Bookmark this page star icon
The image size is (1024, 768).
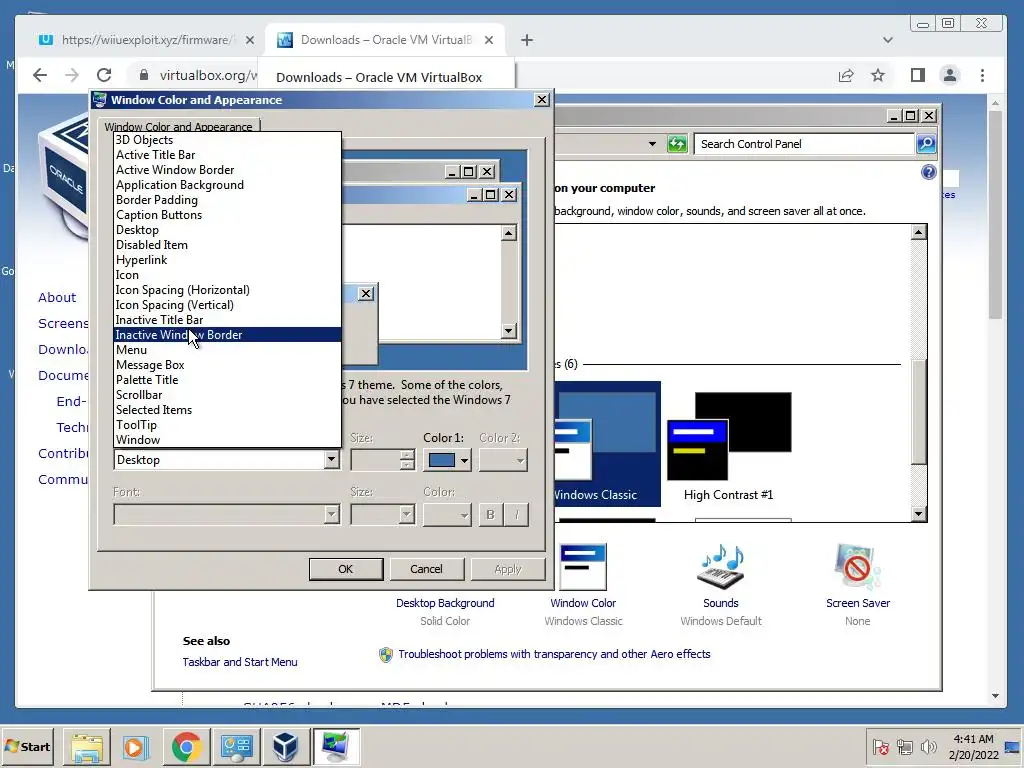pos(878,75)
